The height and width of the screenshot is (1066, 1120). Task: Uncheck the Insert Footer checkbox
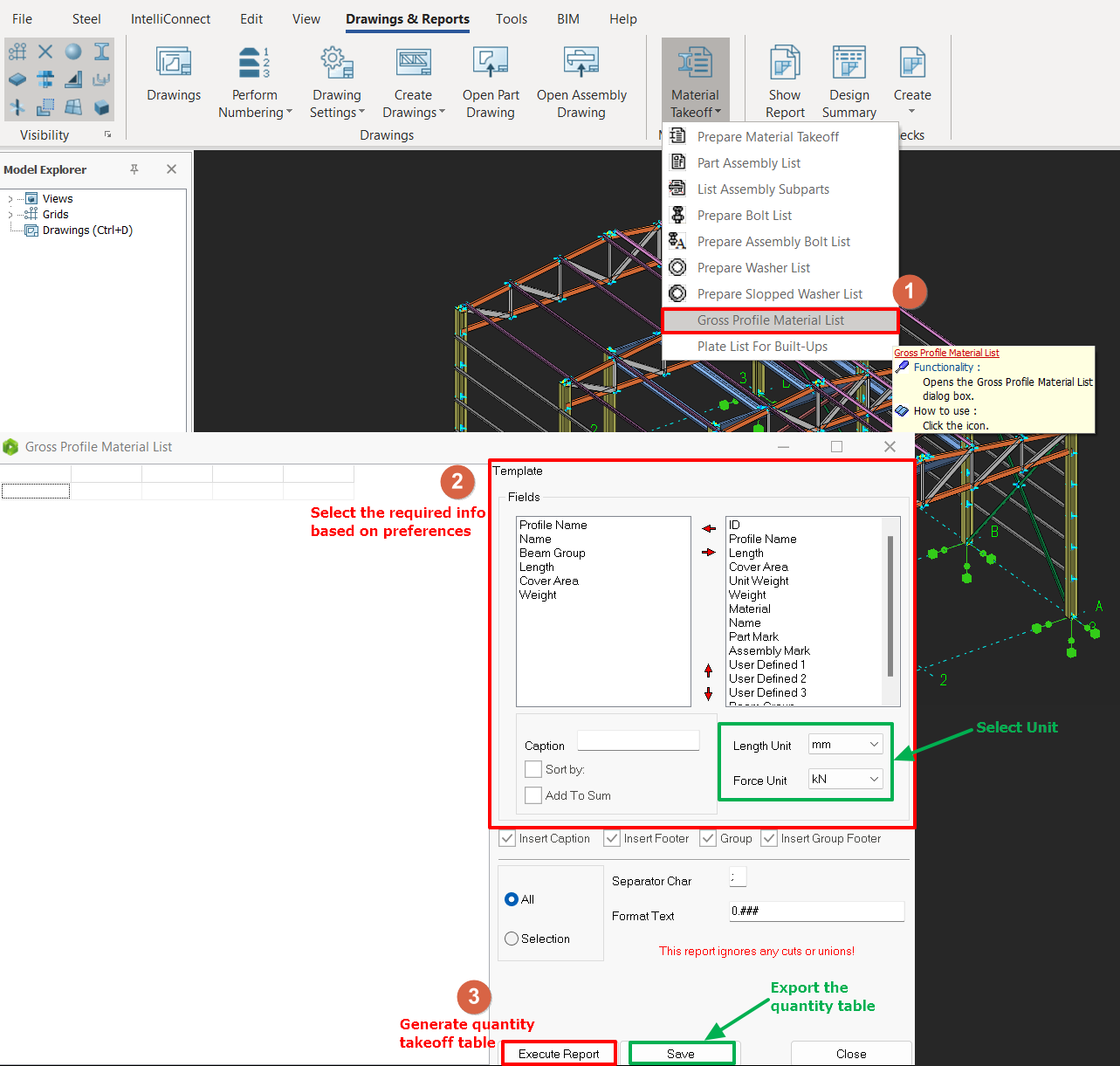pos(612,838)
